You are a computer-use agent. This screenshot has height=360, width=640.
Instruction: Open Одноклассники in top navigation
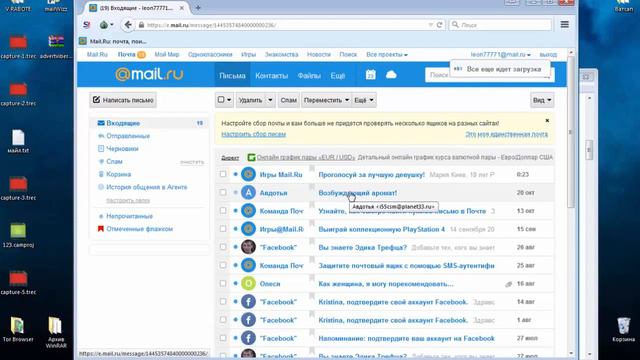[210, 54]
